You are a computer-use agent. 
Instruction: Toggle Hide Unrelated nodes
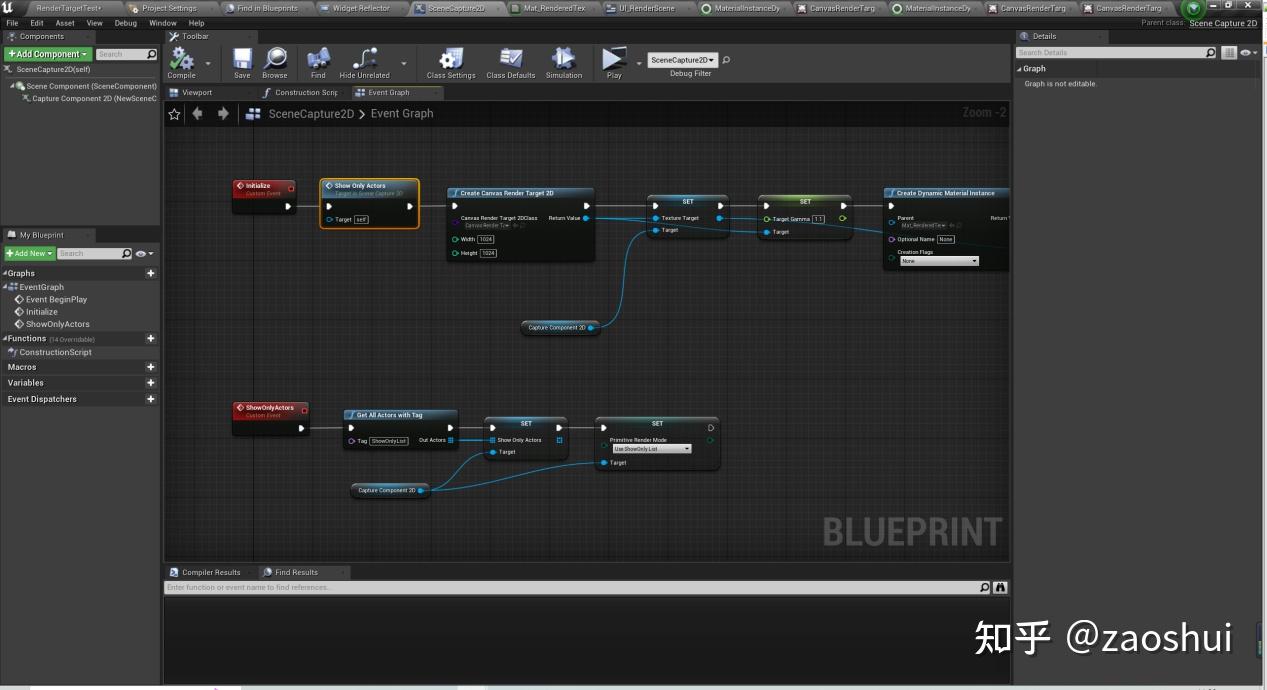364,60
